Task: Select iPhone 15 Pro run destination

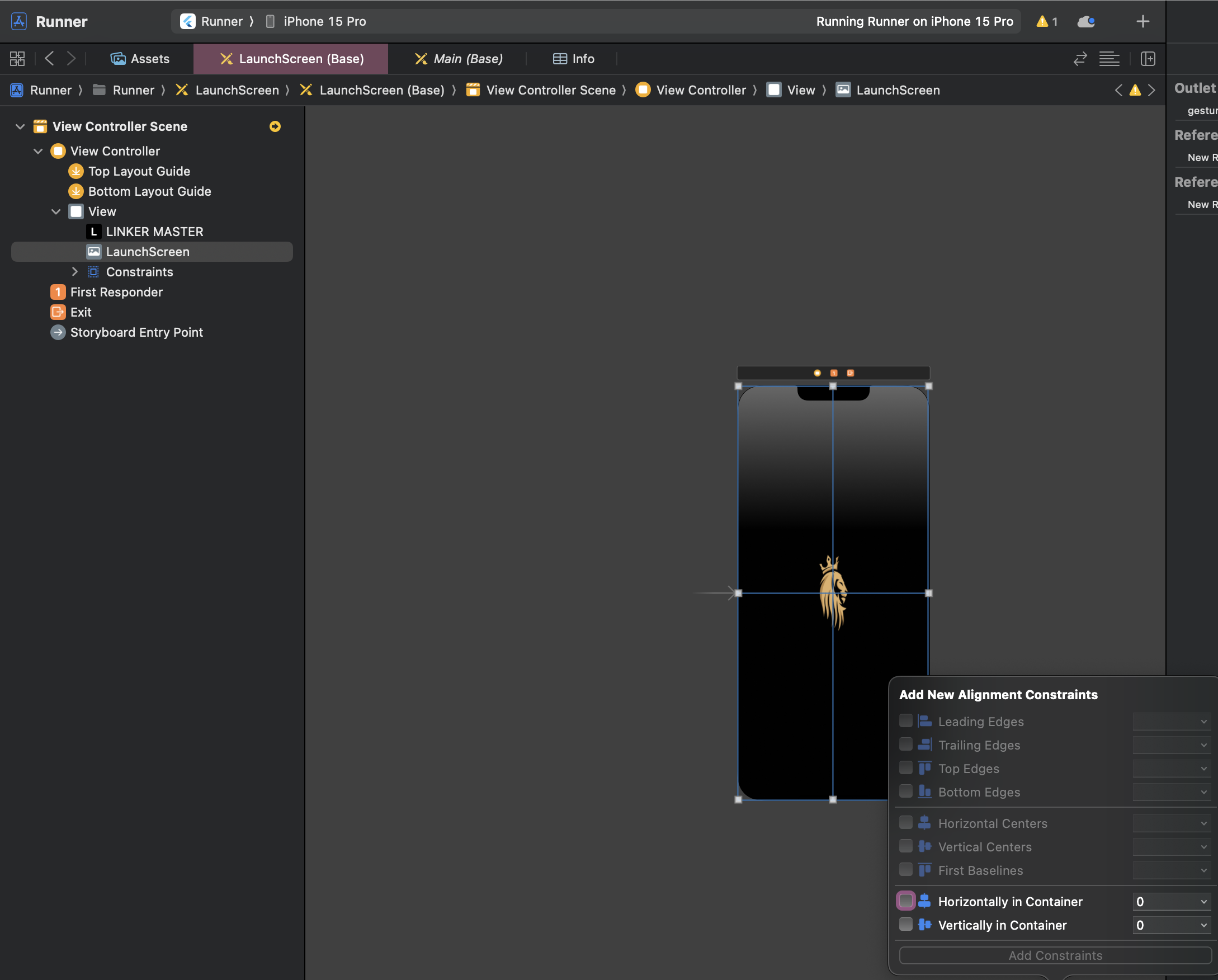Action: (324, 21)
